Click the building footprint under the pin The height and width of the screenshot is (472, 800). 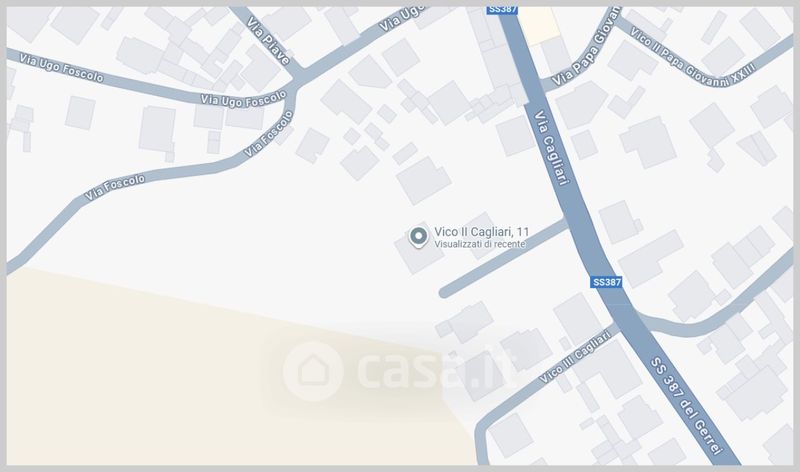(x=419, y=253)
